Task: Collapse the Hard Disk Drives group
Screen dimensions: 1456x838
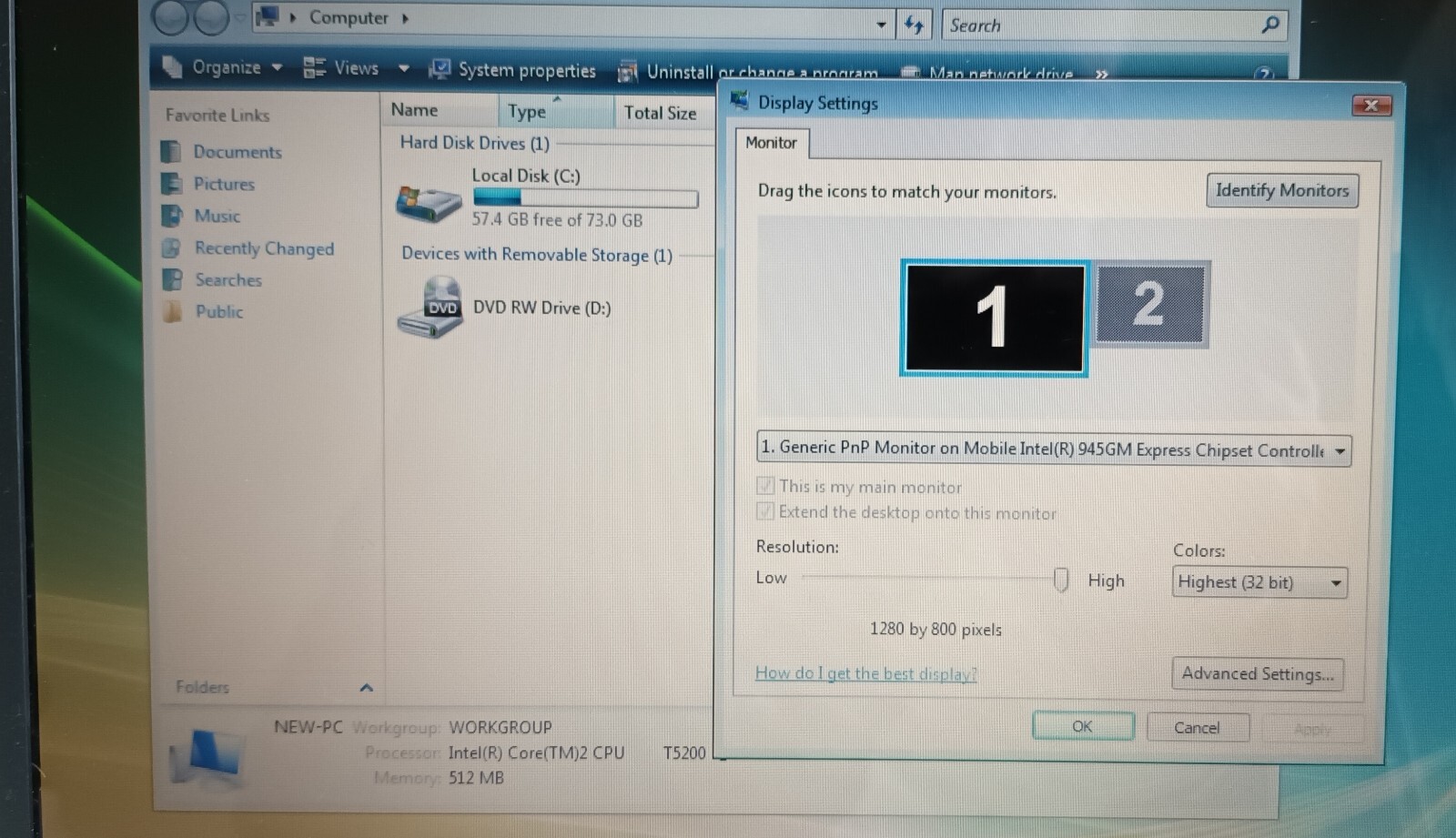Action: click(474, 143)
